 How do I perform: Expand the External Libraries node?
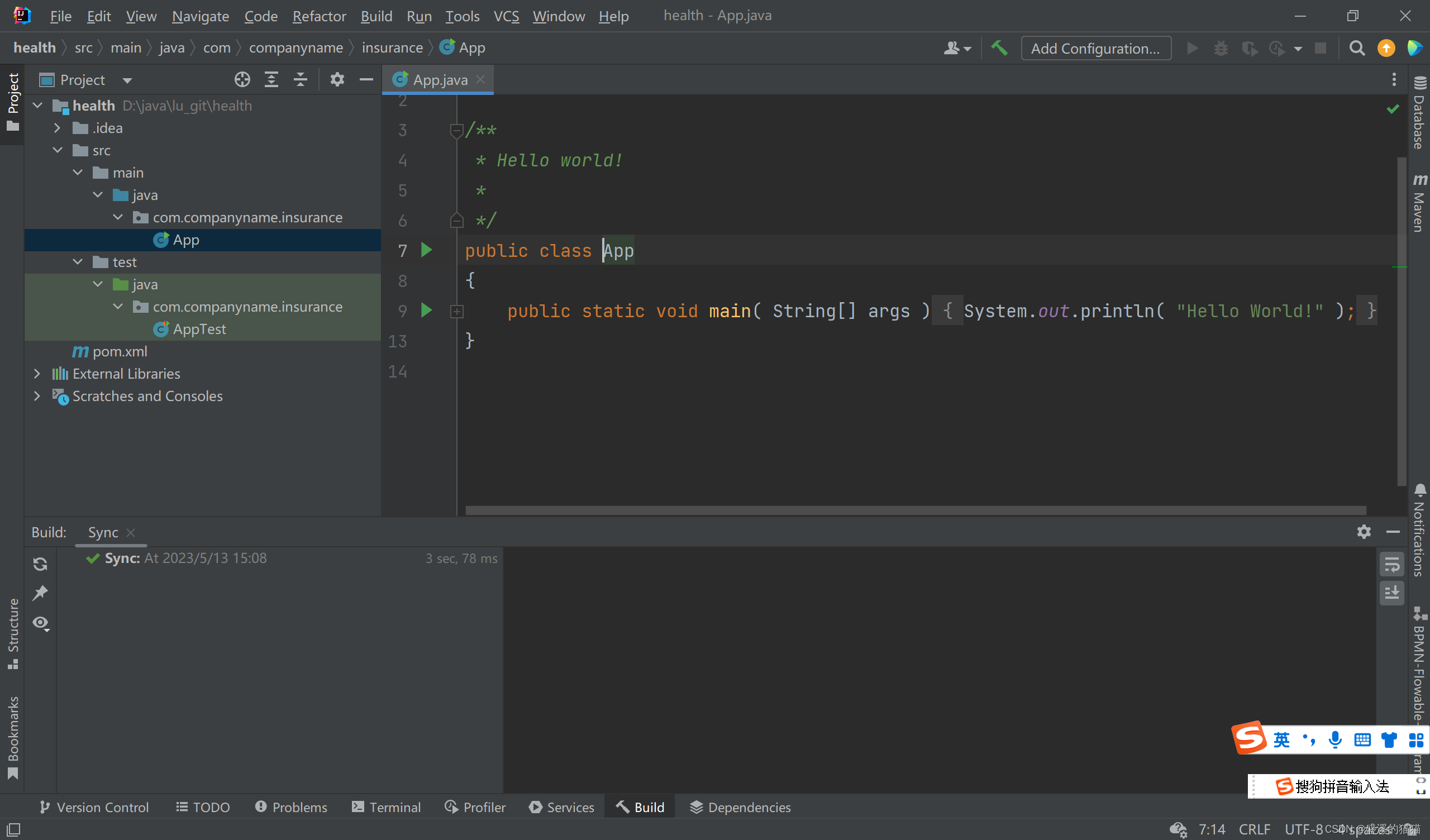click(x=37, y=374)
